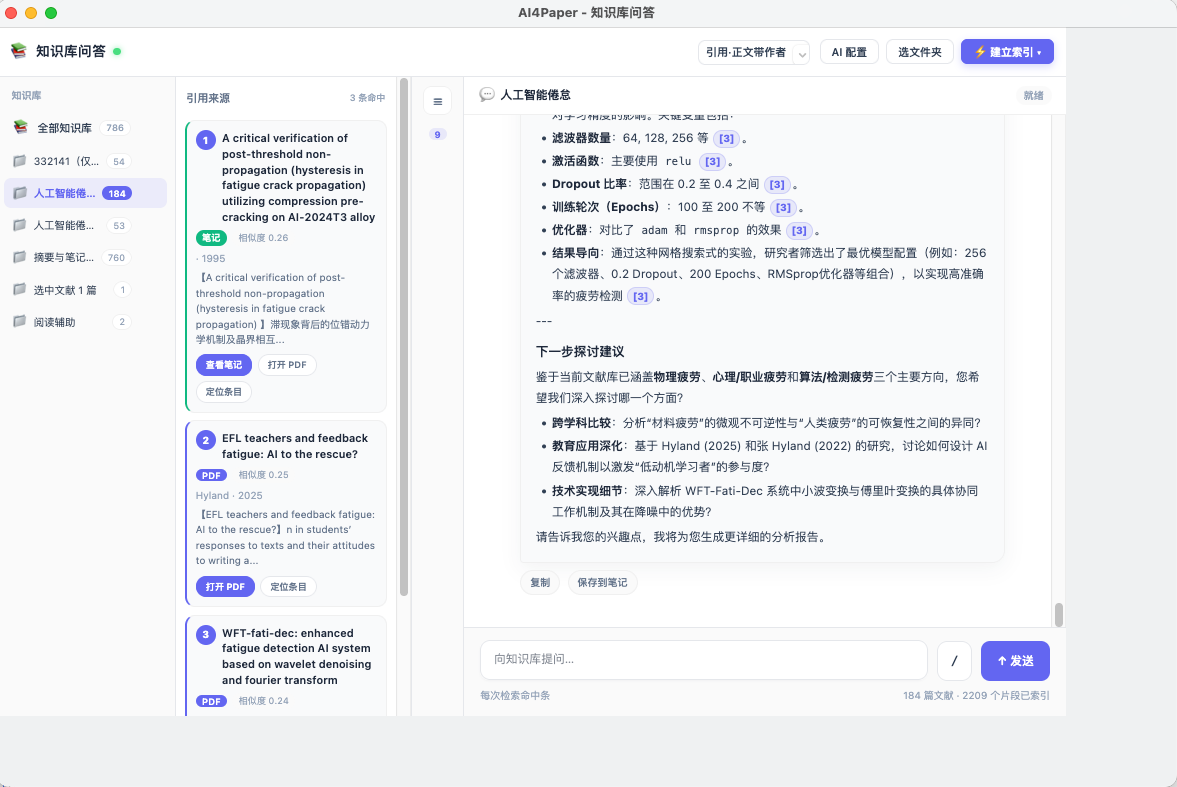Click 打开 PDF on the Hyland 2025 card
The image size is (1177, 787).
coord(225,586)
